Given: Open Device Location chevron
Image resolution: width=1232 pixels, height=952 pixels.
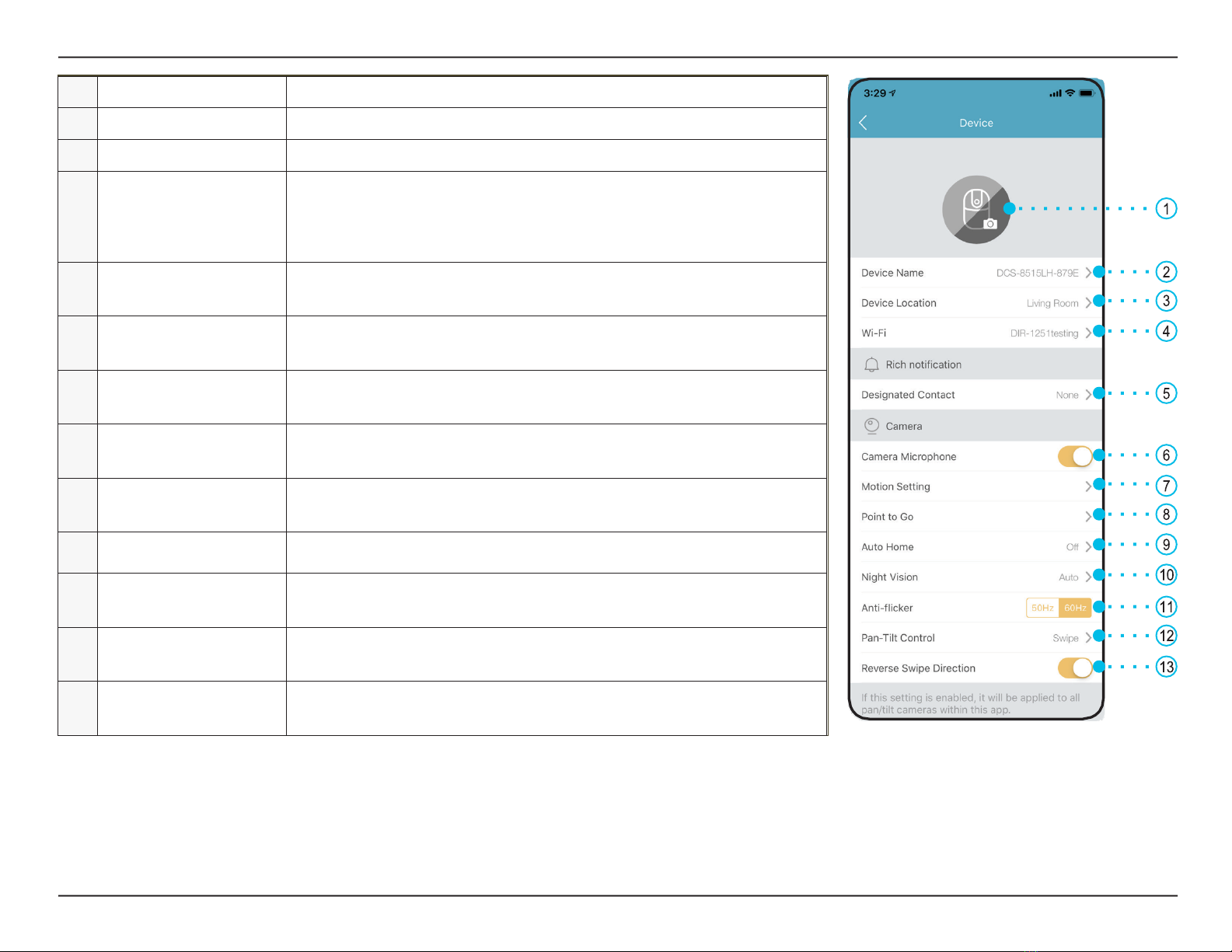Looking at the screenshot, I should [x=1088, y=303].
